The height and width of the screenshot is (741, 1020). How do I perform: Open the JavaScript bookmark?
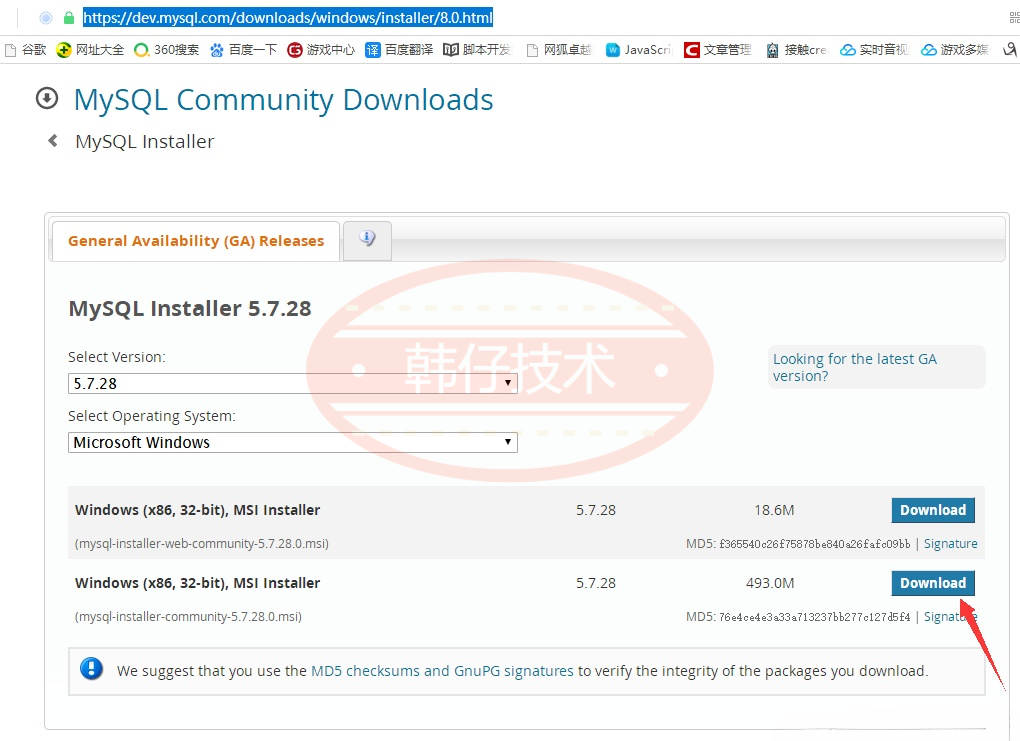click(638, 50)
